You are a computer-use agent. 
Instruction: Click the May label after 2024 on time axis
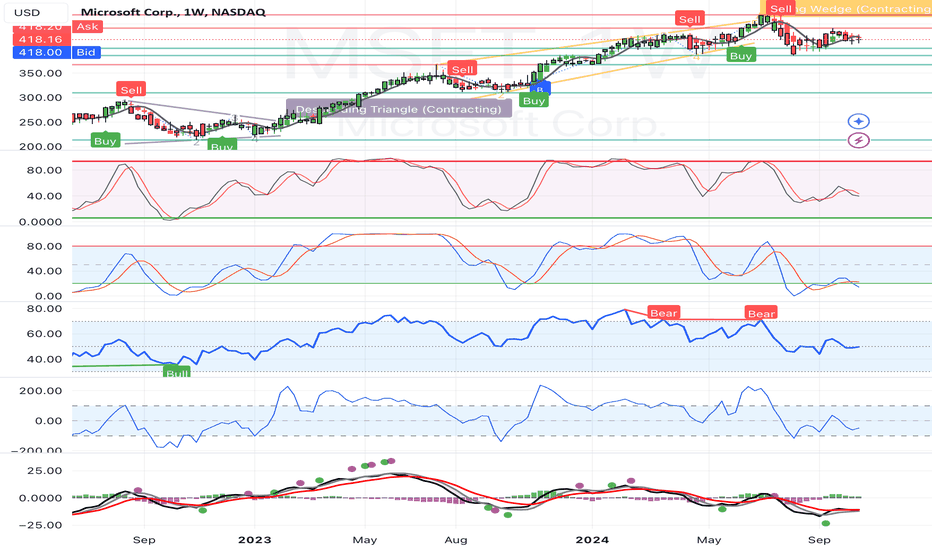709,539
